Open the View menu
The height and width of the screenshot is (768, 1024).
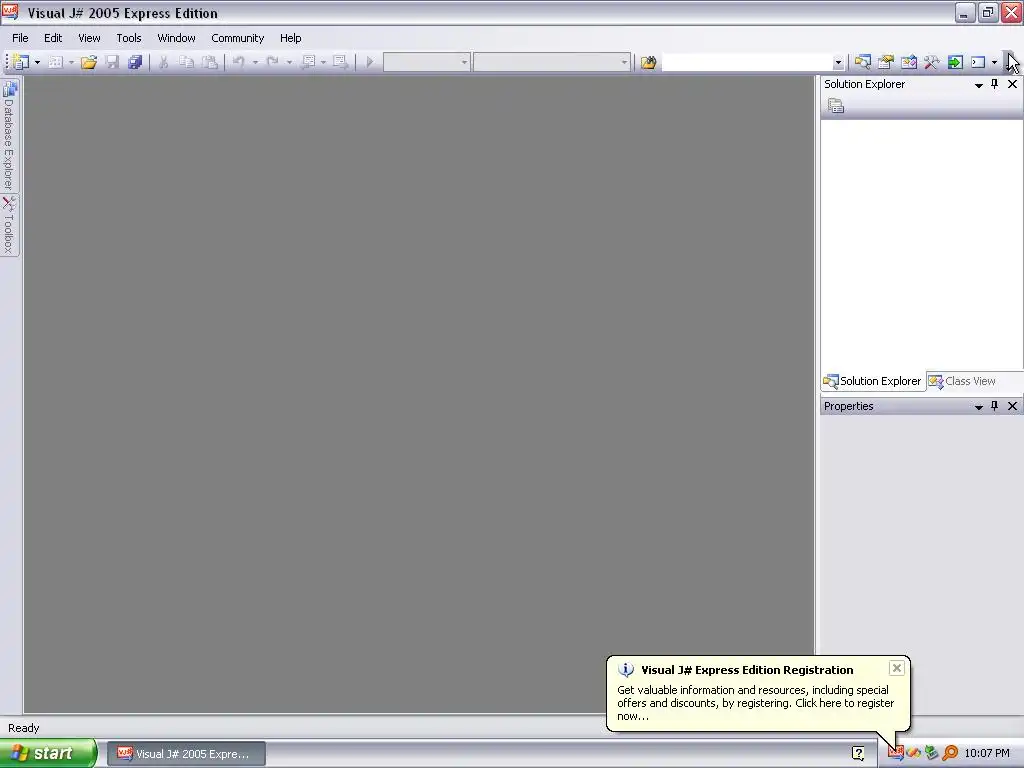[89, 38]
